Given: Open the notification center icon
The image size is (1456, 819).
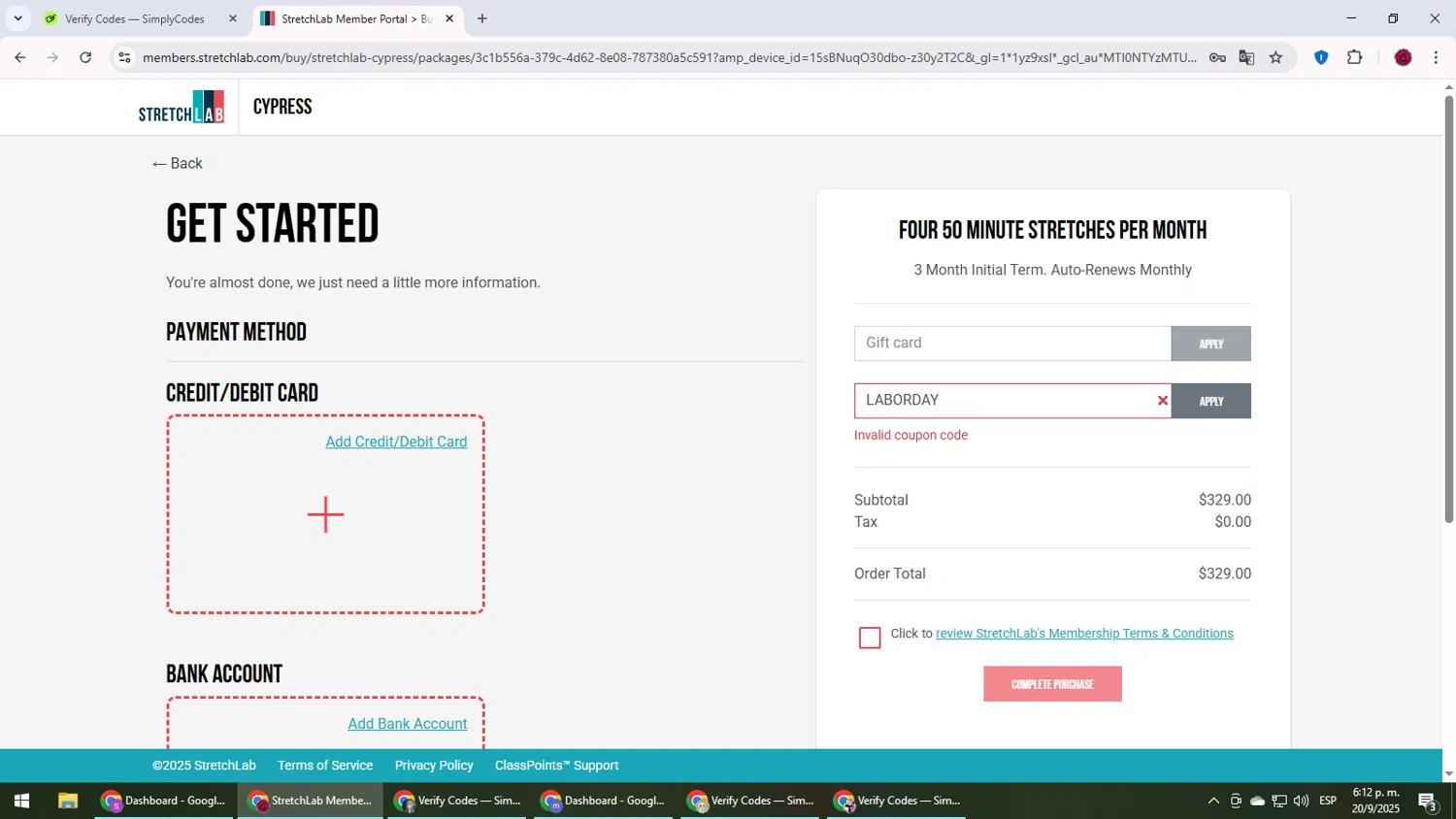Looking at the screenshot, I should [x=1428, y=802].
